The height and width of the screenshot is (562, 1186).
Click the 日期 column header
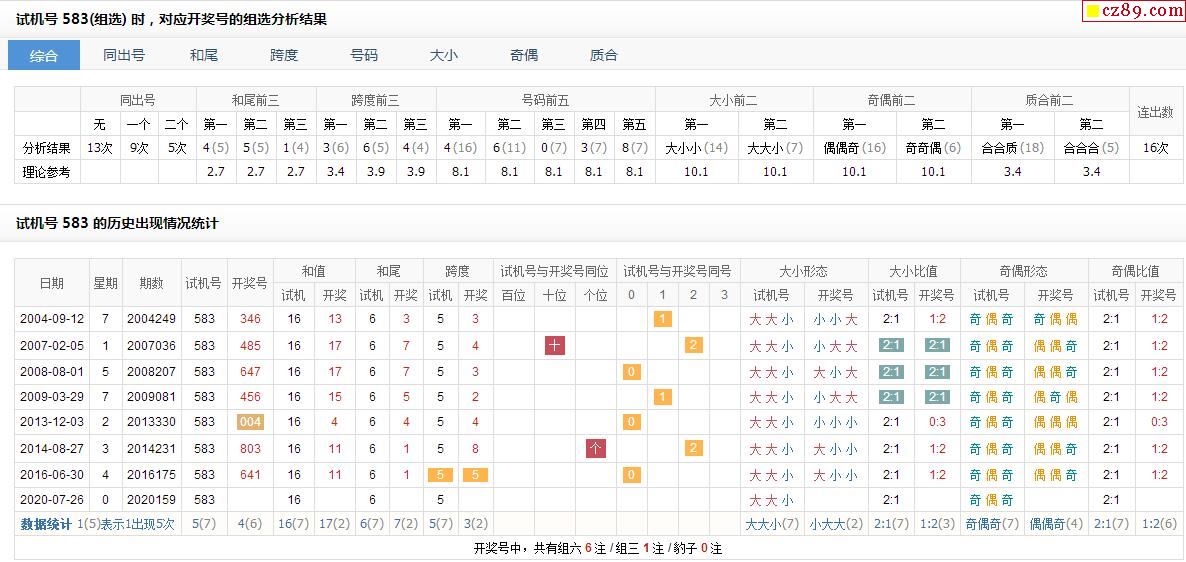tap(51, 283)
